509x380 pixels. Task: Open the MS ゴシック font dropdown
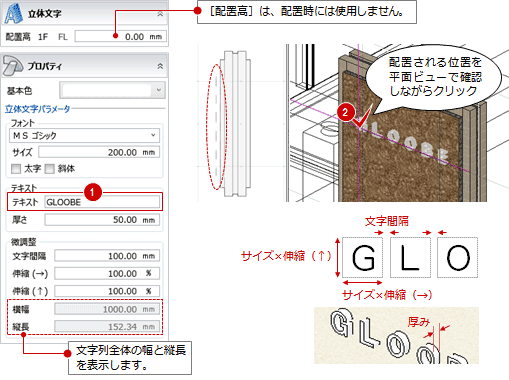tap(84, 135)
